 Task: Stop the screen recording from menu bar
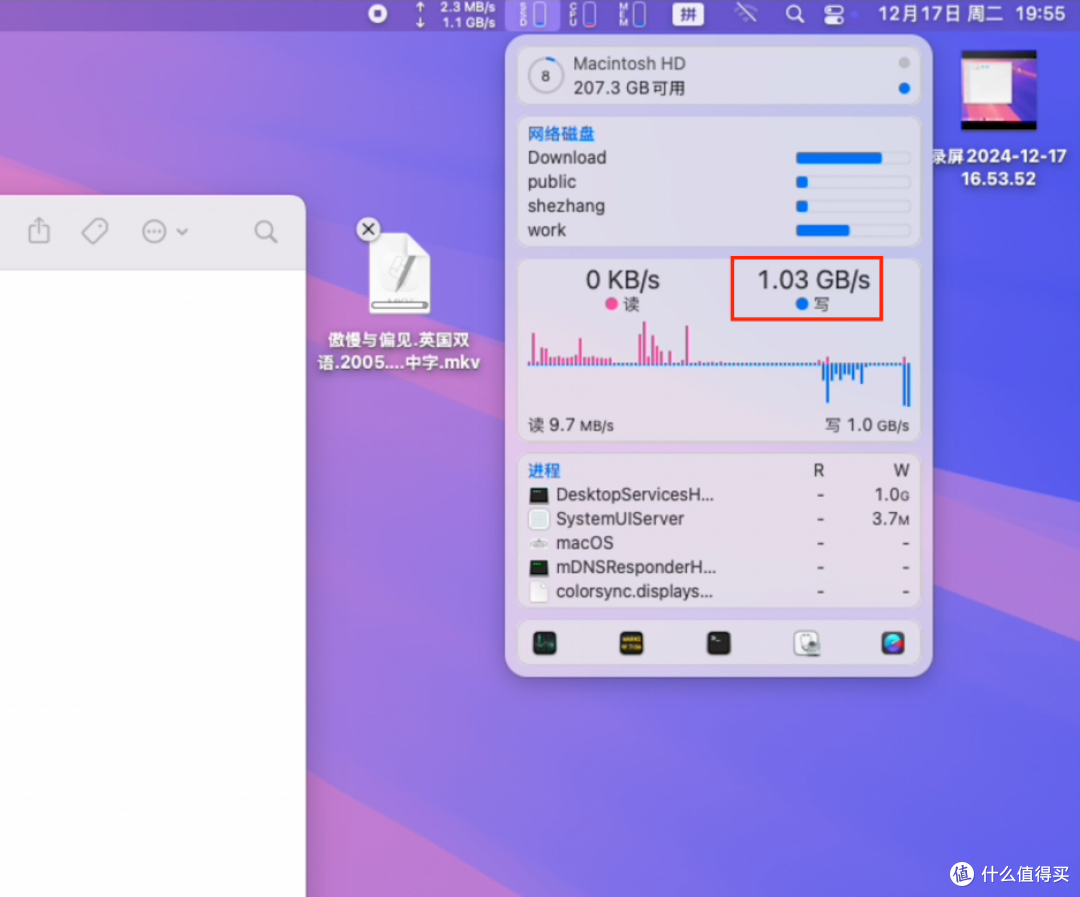point(377,14)
